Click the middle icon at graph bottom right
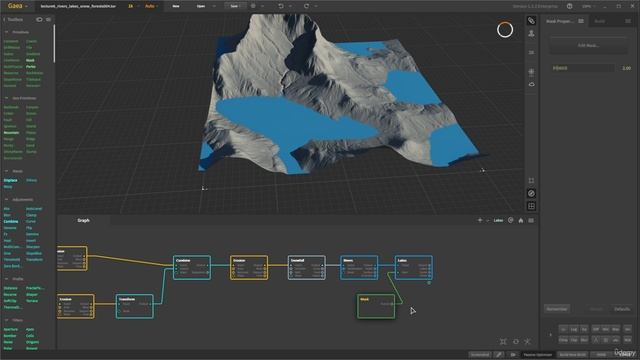The height and width of the screenshot is (360, 640). point(516,341)
